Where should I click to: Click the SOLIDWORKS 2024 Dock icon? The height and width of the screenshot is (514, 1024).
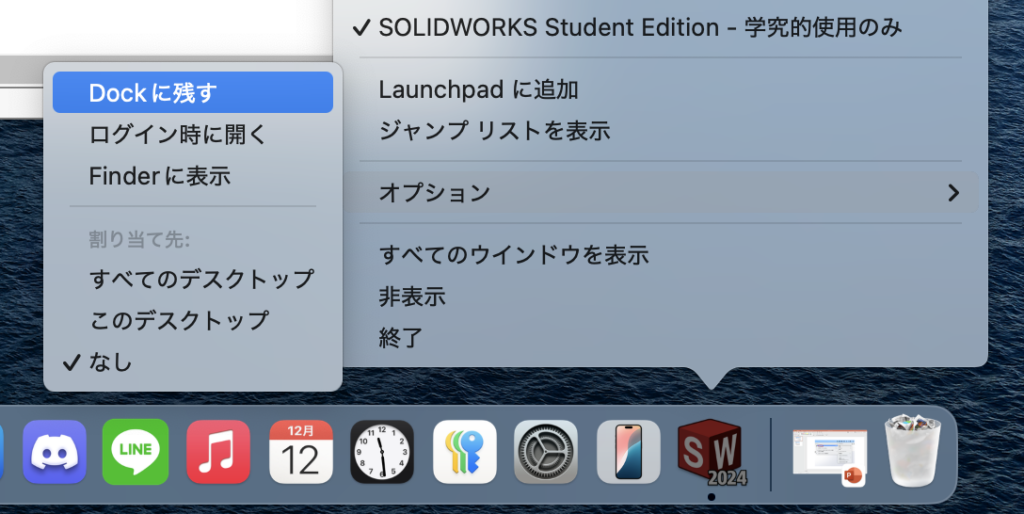(711, 452)
